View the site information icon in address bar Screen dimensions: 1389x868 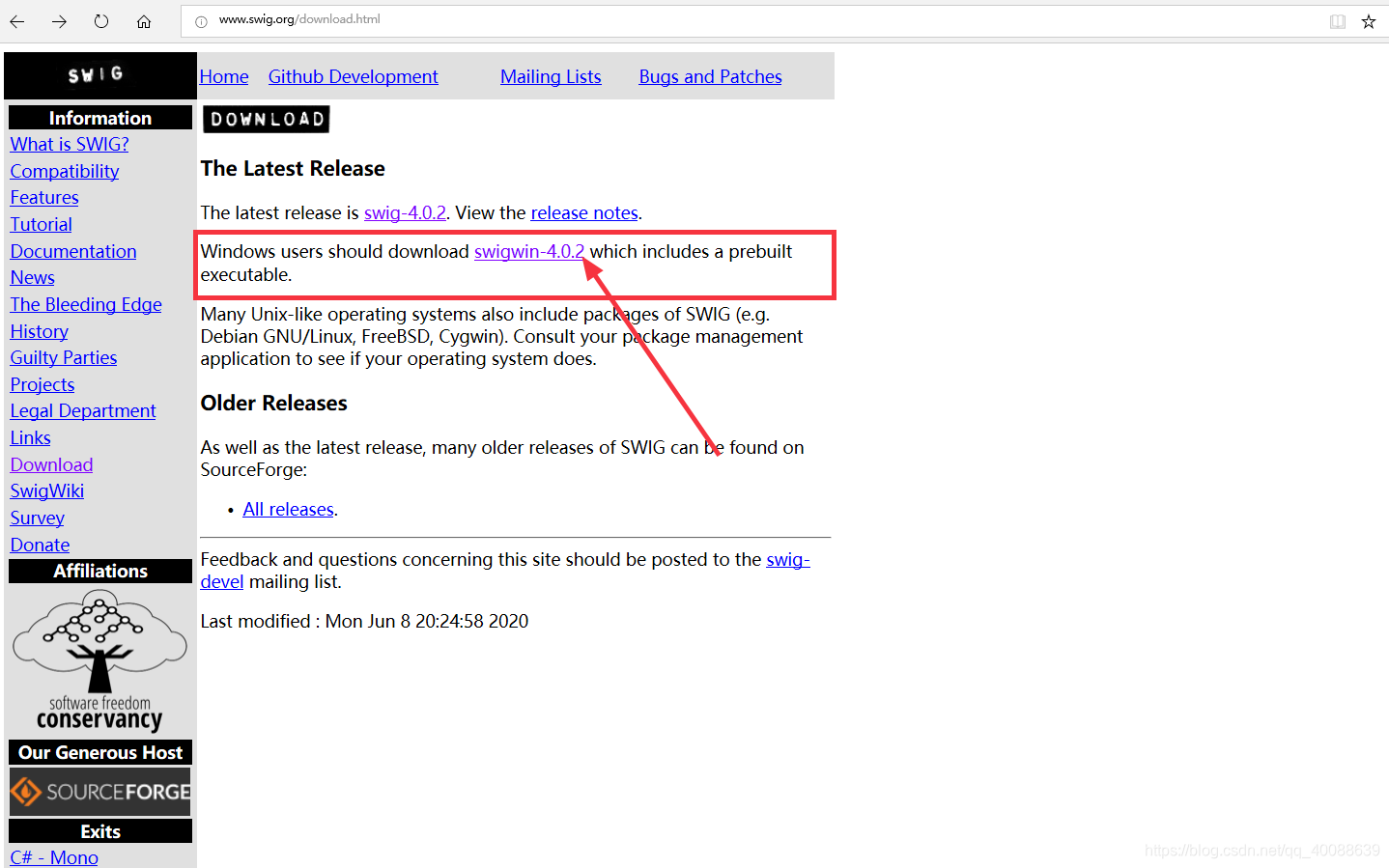pyautogui.click(x=201, y=20)
